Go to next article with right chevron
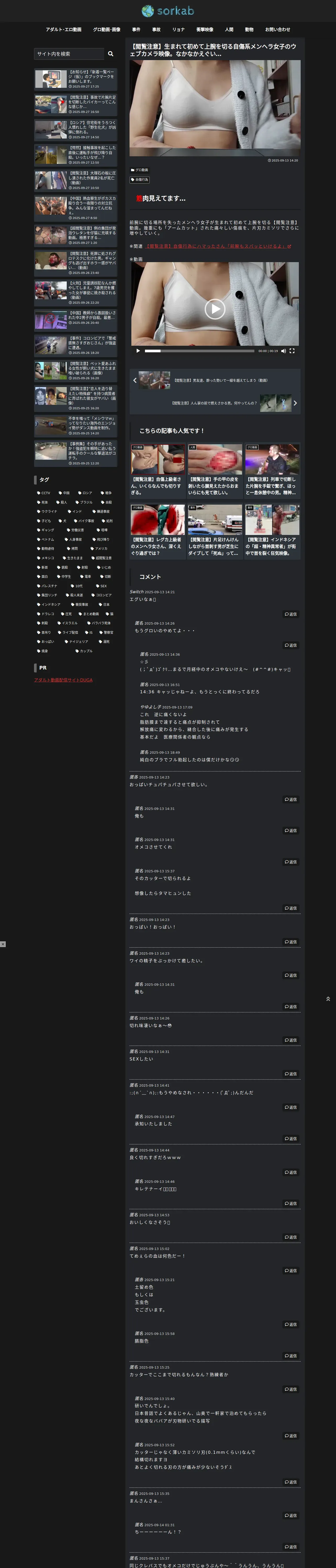 295,403
